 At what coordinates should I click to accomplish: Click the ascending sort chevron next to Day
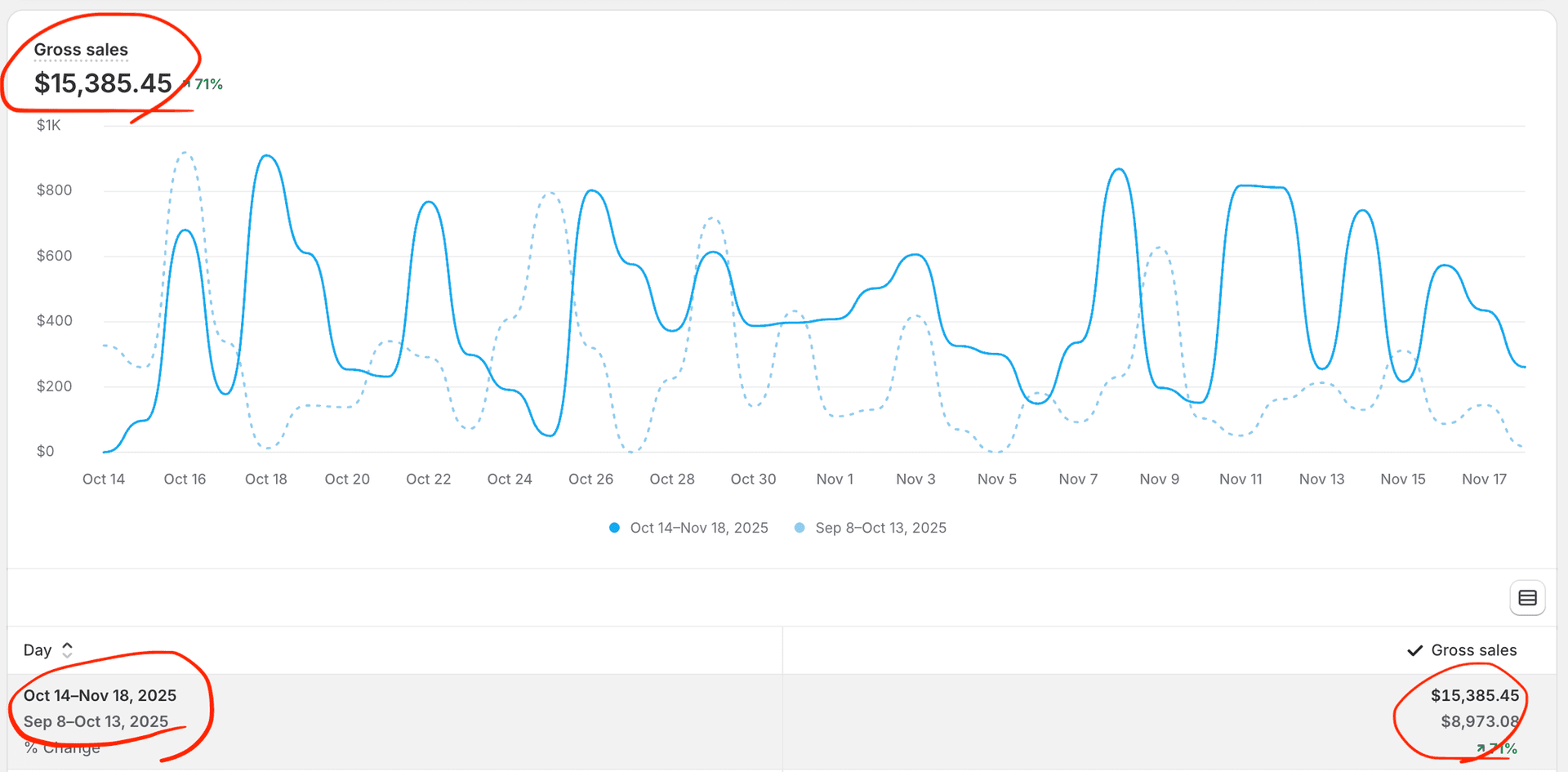pyautogui.click(x=68, y=645)
